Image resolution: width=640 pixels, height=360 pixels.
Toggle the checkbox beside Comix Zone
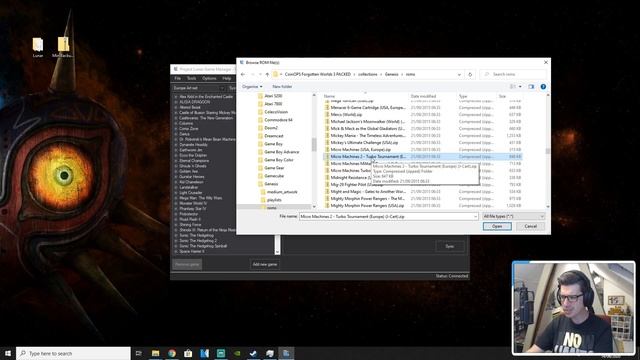pyautogui.click(x=176, y=129)
